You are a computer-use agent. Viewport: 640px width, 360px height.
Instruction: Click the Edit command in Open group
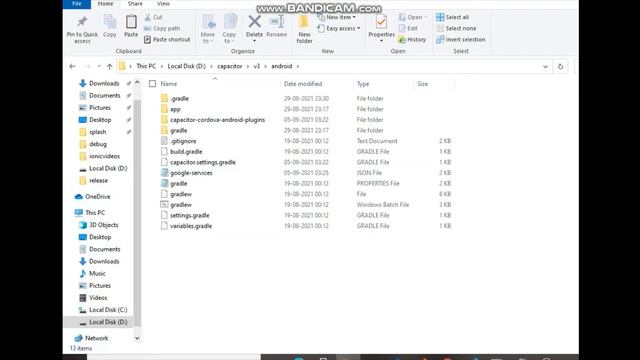tap(408, 28)
